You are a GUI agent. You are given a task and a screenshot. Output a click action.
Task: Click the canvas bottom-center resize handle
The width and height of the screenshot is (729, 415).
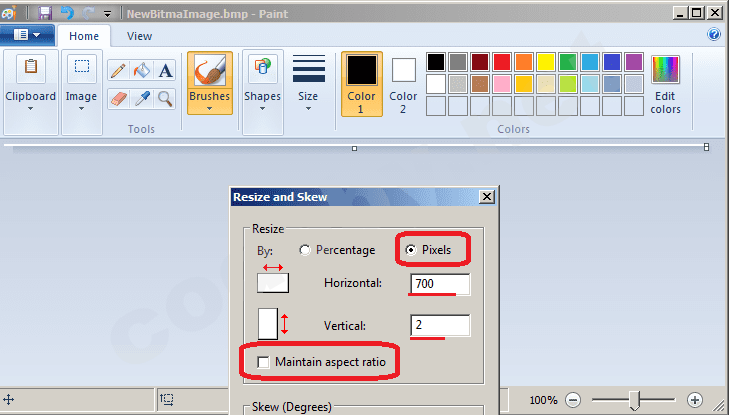coord(355,149)
